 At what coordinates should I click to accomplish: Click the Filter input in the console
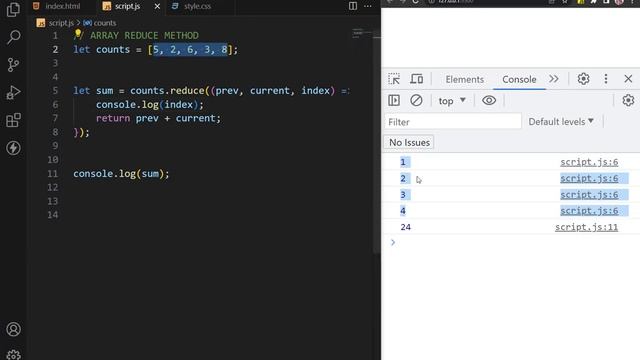453,122
